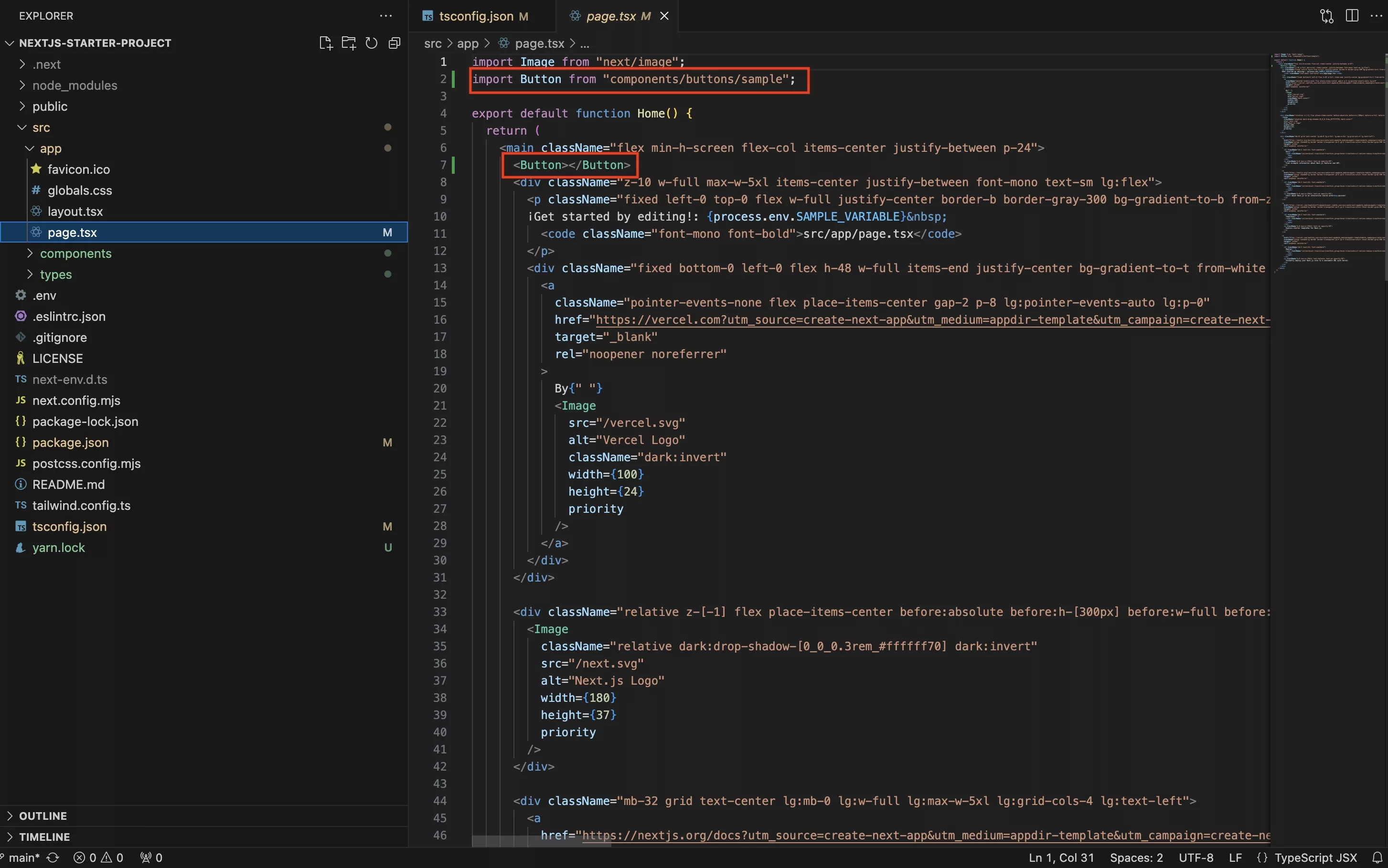Click the globals.css file

(x=79, y=190)
